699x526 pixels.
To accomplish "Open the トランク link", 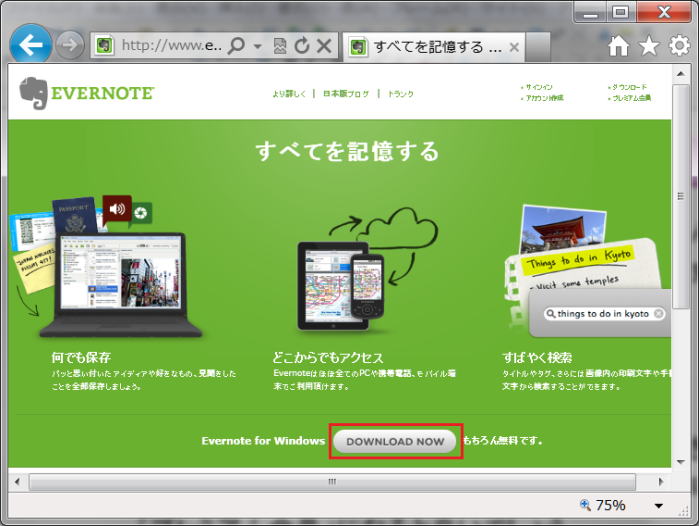I will pyautogui.click(x=400, y=94).
